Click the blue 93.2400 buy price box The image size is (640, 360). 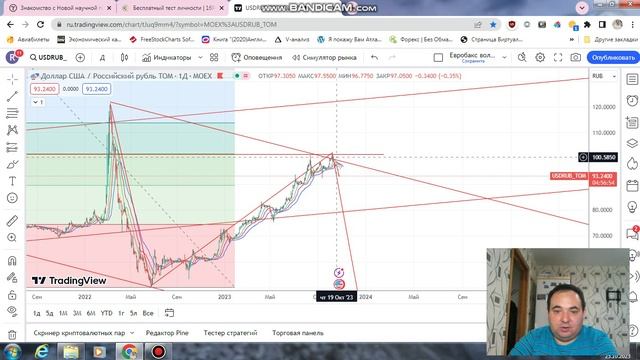tap(97, 89)
